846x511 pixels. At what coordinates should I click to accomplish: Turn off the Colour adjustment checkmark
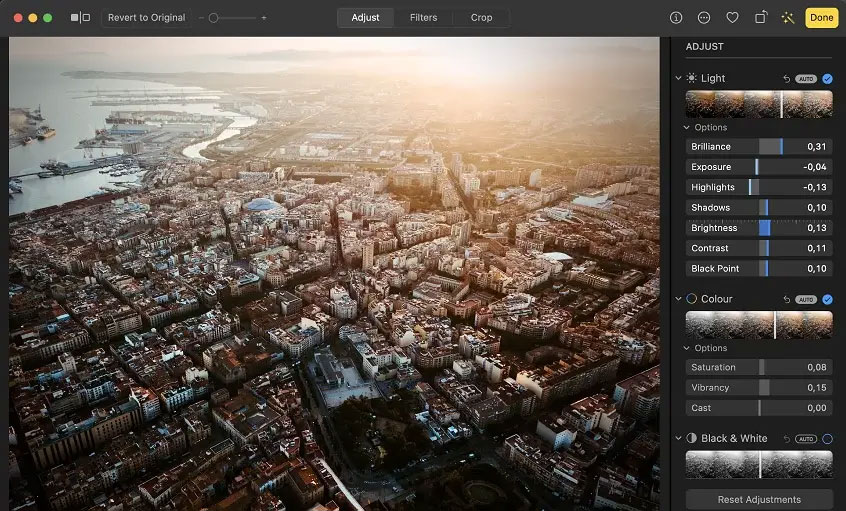tap(827, 299)
